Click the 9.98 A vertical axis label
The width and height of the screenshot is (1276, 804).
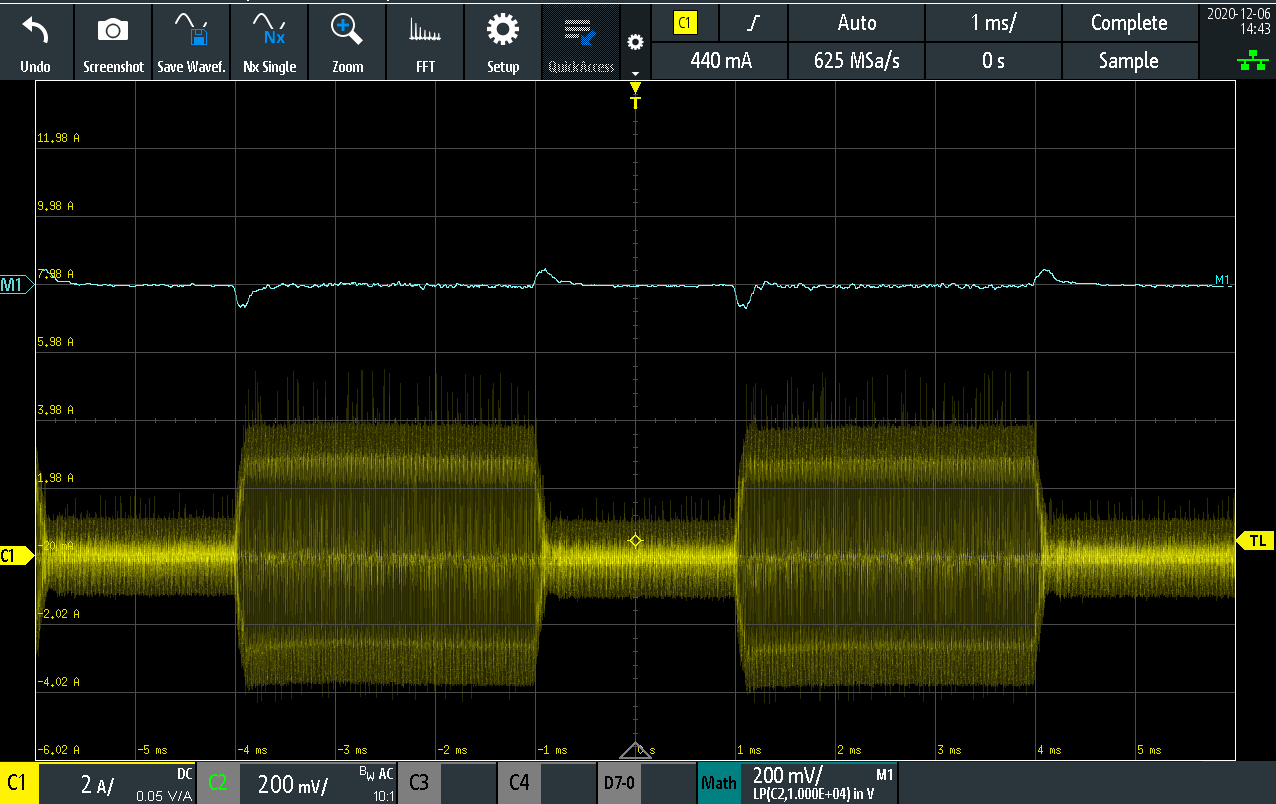57,206
